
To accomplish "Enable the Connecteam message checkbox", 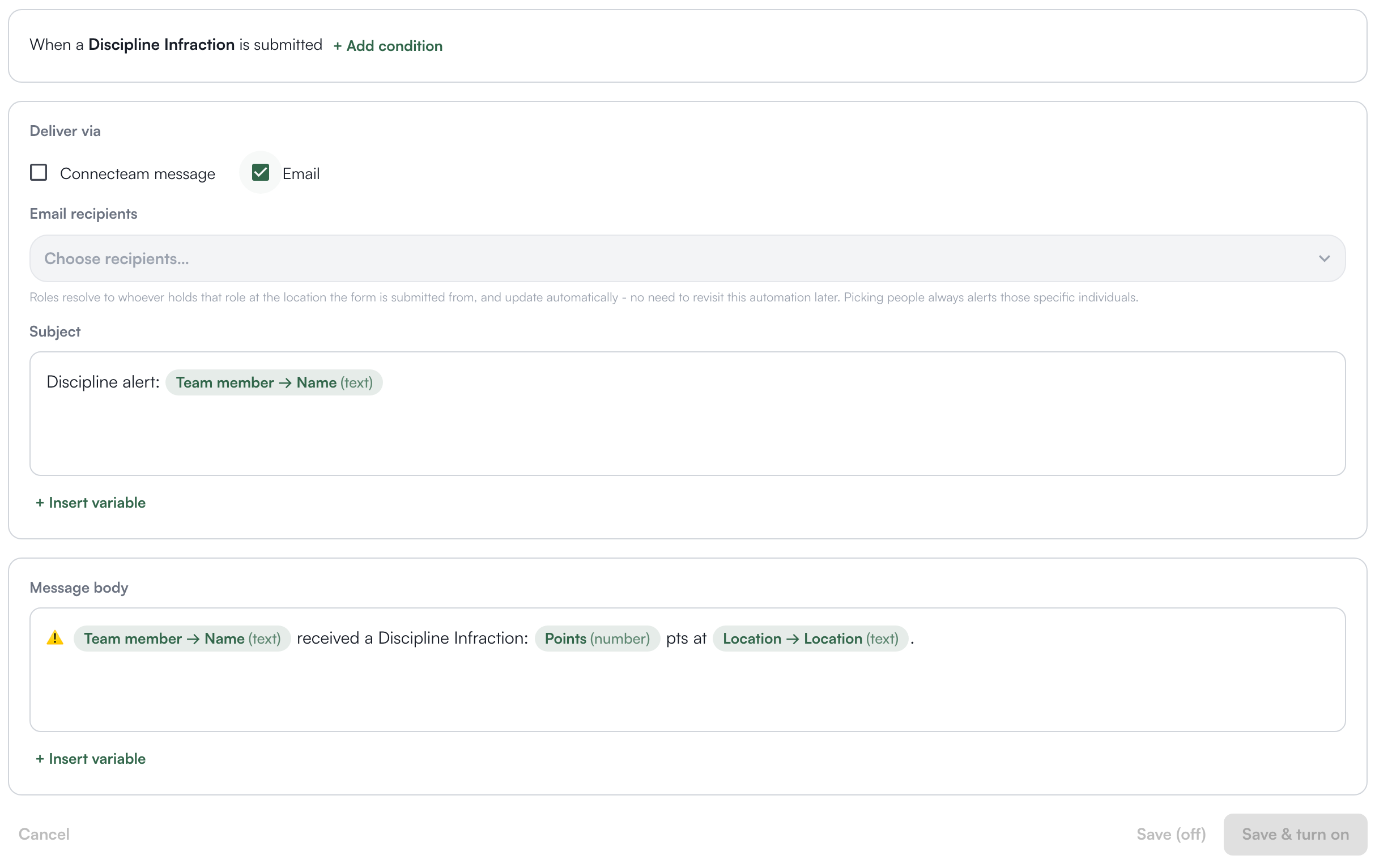I will (x=39, y=172).
